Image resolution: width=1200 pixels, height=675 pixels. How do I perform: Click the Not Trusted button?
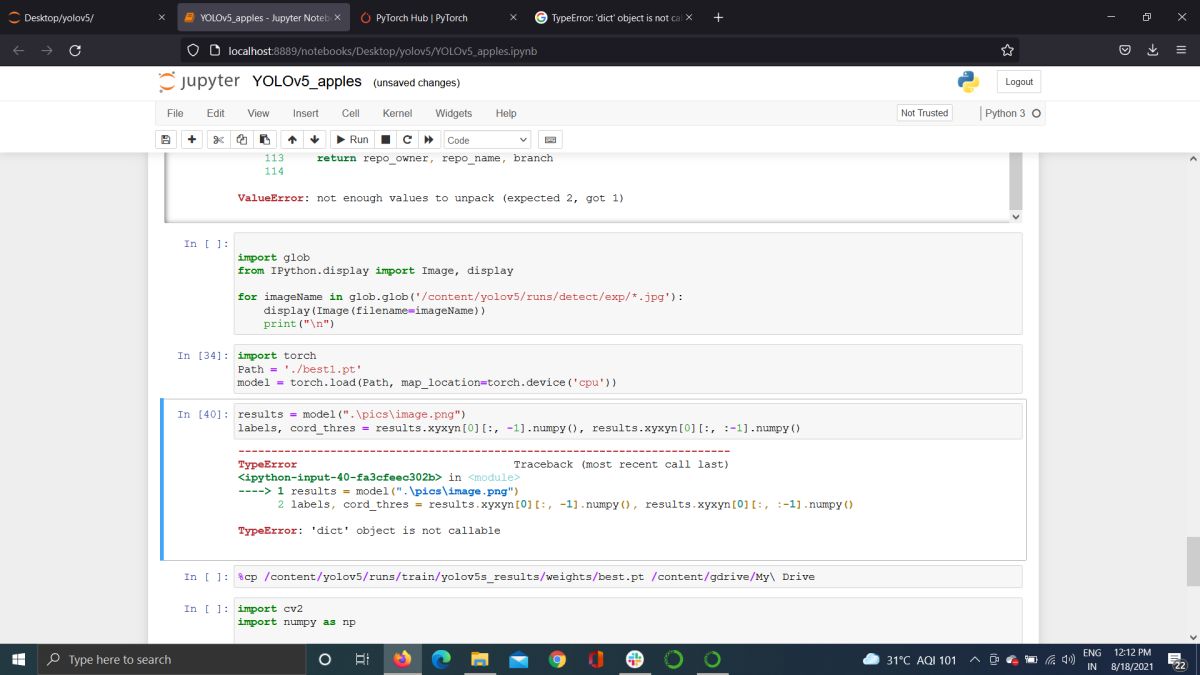pyautogui.click(x=924, y=113)
